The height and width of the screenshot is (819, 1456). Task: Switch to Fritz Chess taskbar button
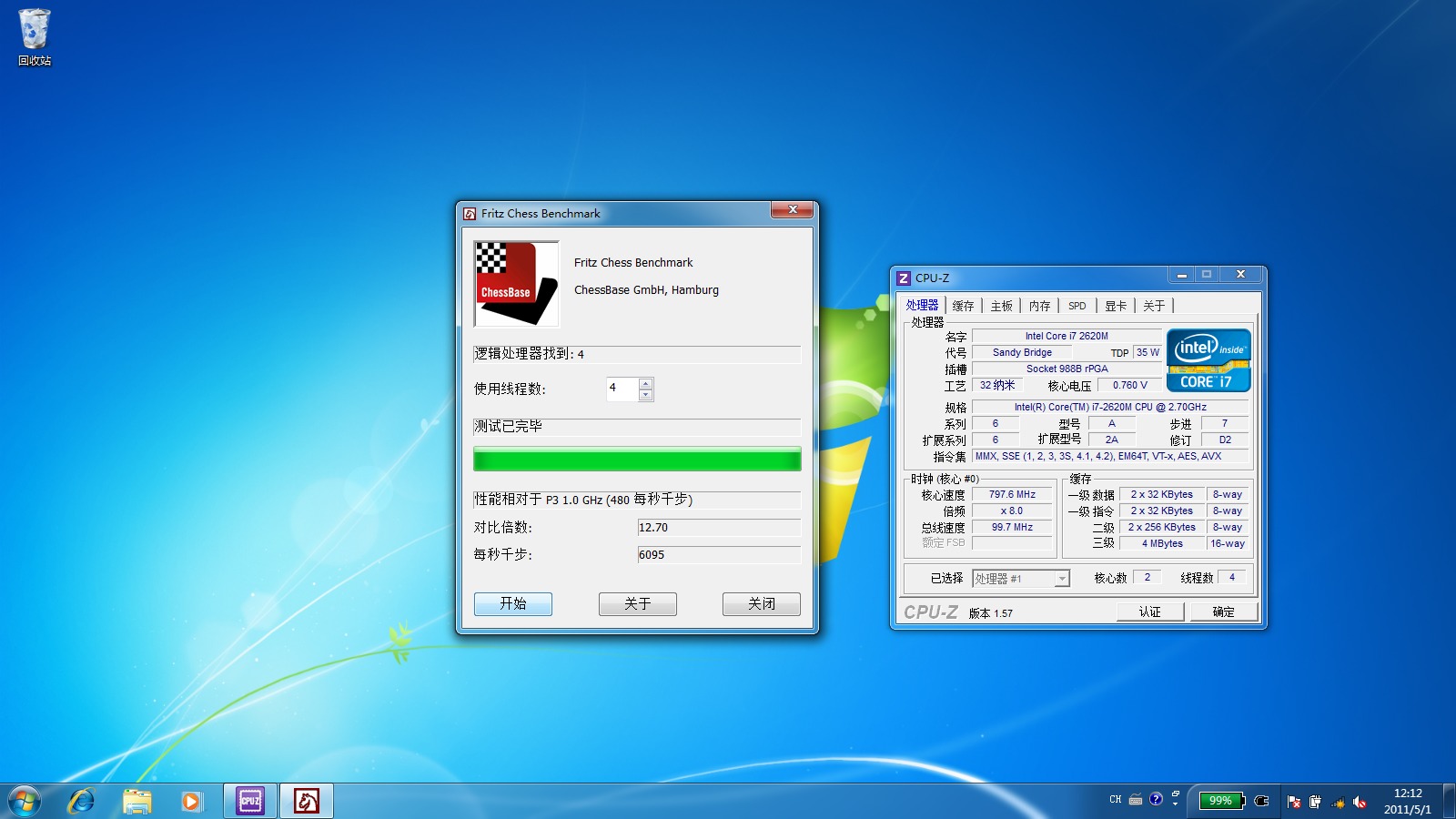307,802
